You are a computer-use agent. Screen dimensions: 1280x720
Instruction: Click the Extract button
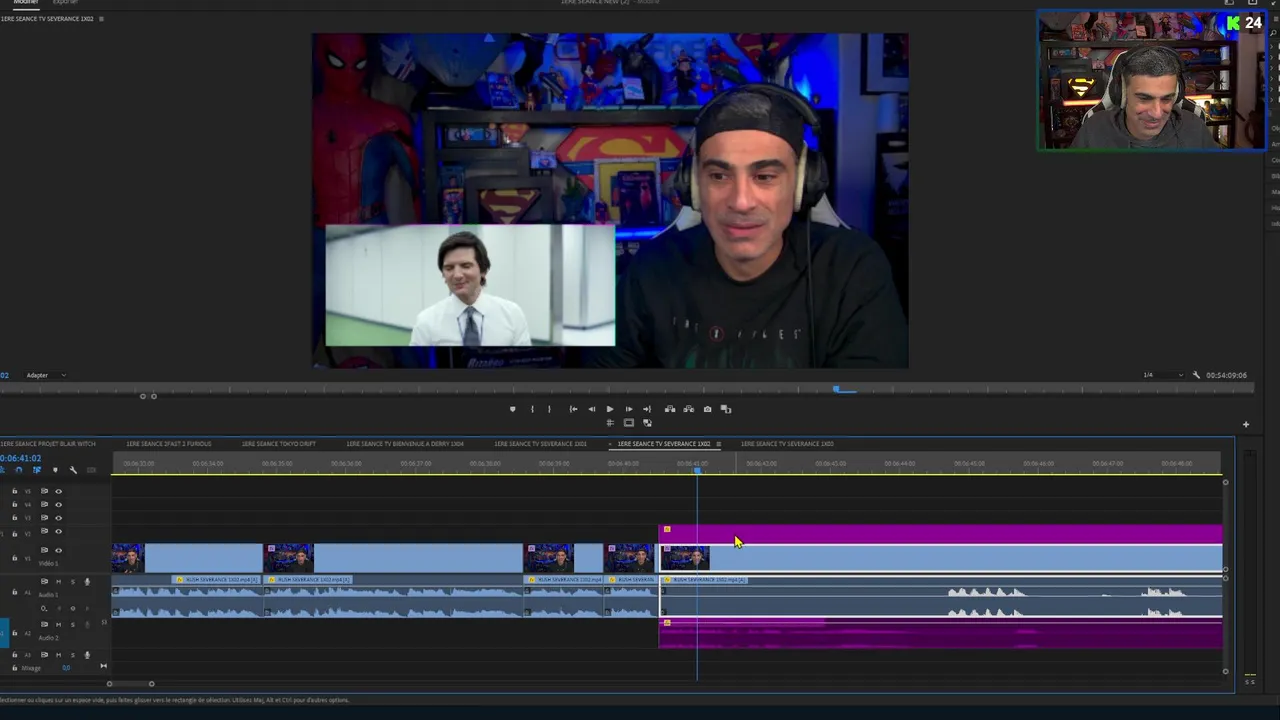688,409
